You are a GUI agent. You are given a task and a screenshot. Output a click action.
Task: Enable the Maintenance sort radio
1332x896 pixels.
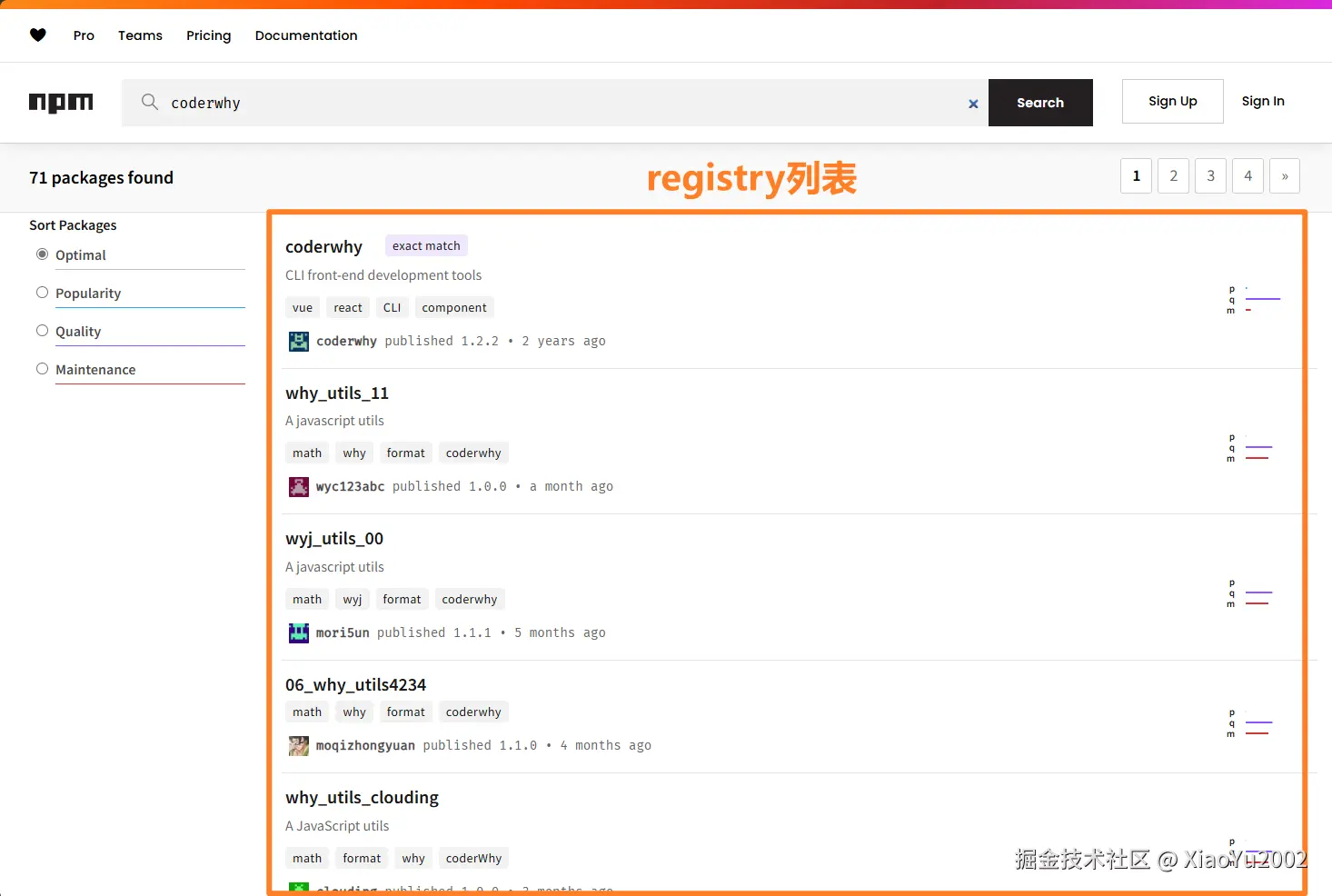pyautogui.click(x=42, y=368)
